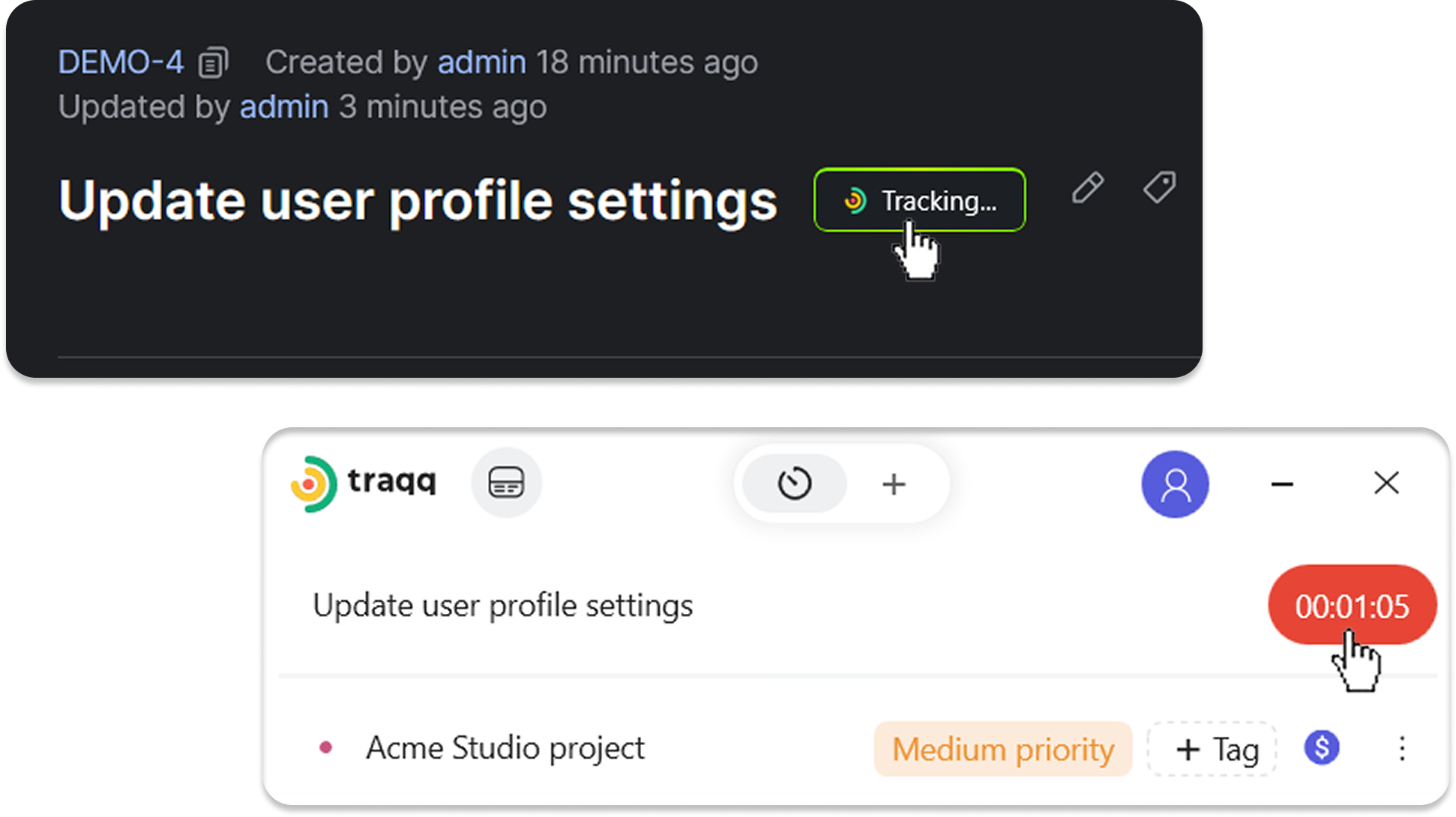Stop the red 00:01:05 timer
This screenshot has height=817, width=1456.
pyautogui.click(x=1352, y=605)
